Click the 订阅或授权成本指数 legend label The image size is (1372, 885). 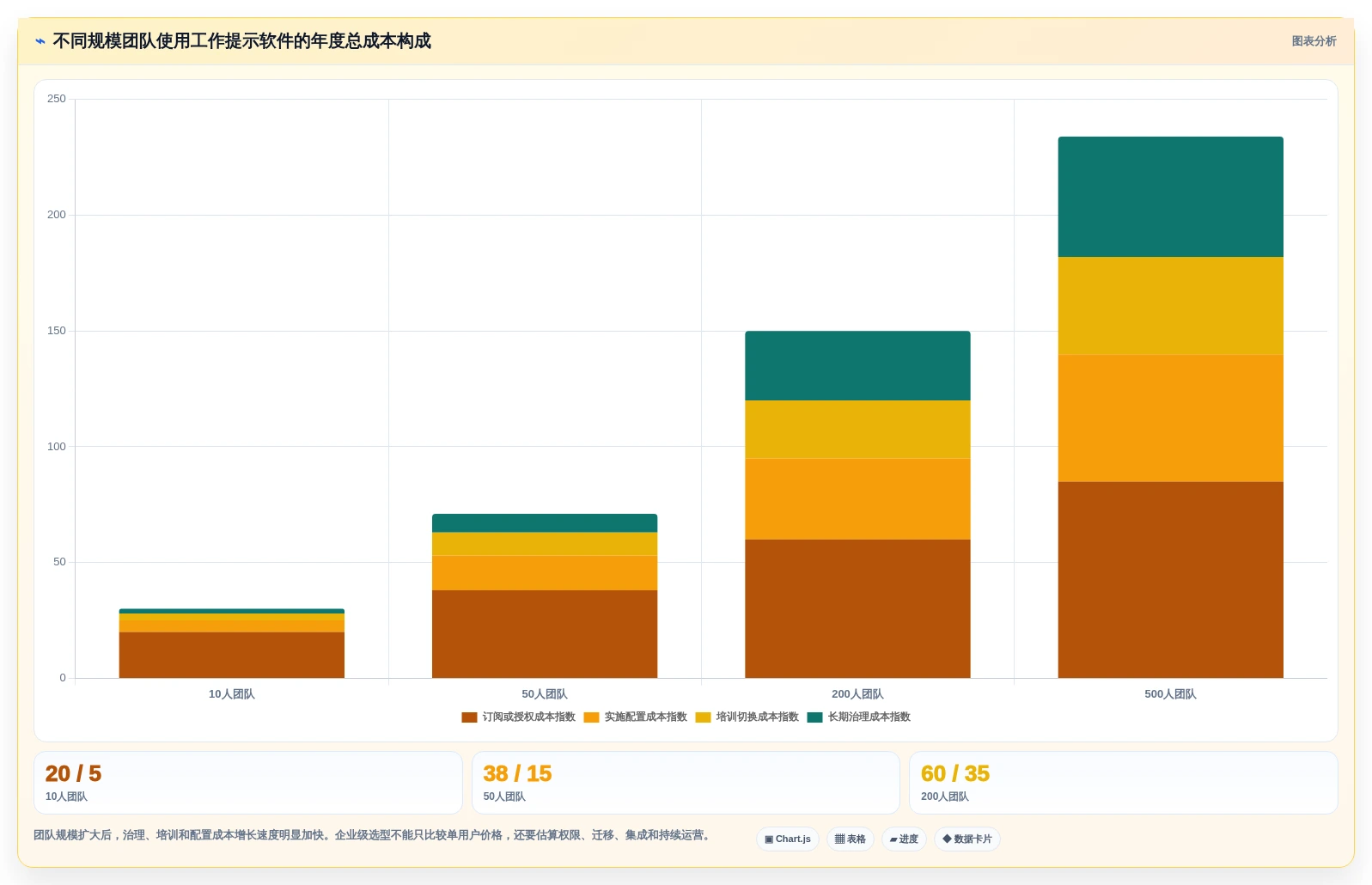click(x=528, y=717)
